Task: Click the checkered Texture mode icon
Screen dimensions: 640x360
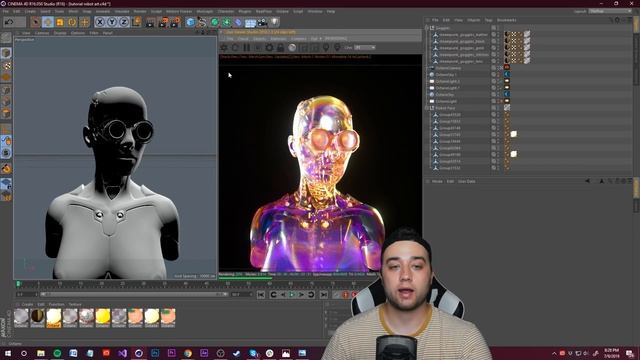Action: (6, 65)
